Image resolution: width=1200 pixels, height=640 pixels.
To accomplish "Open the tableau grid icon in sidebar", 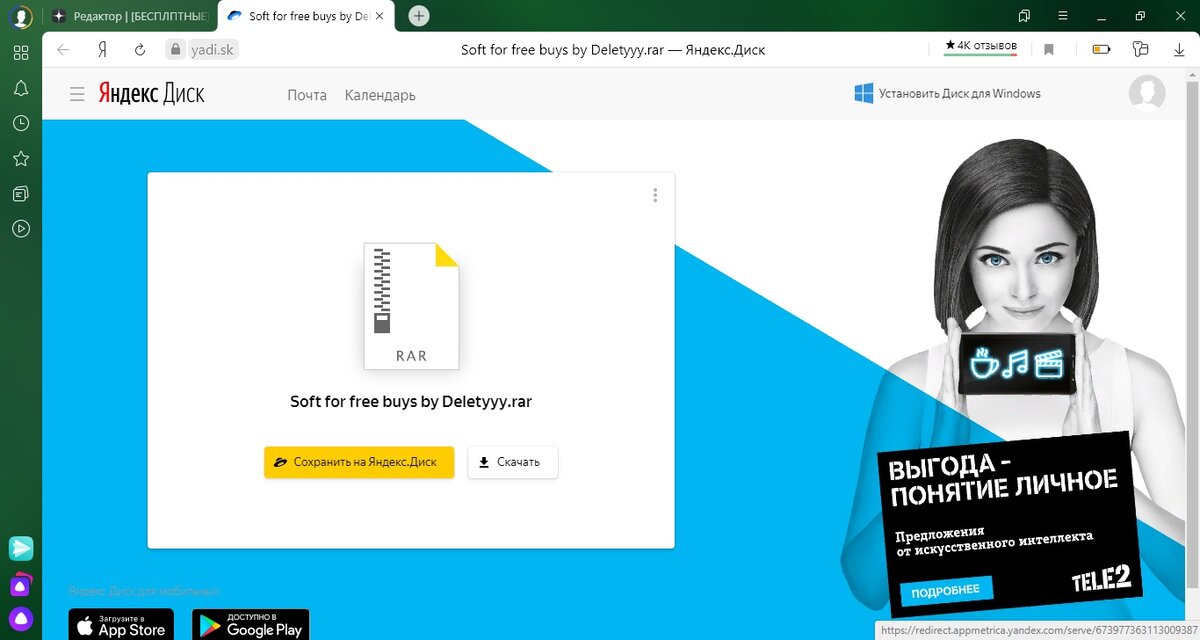I will click(21, 52).
